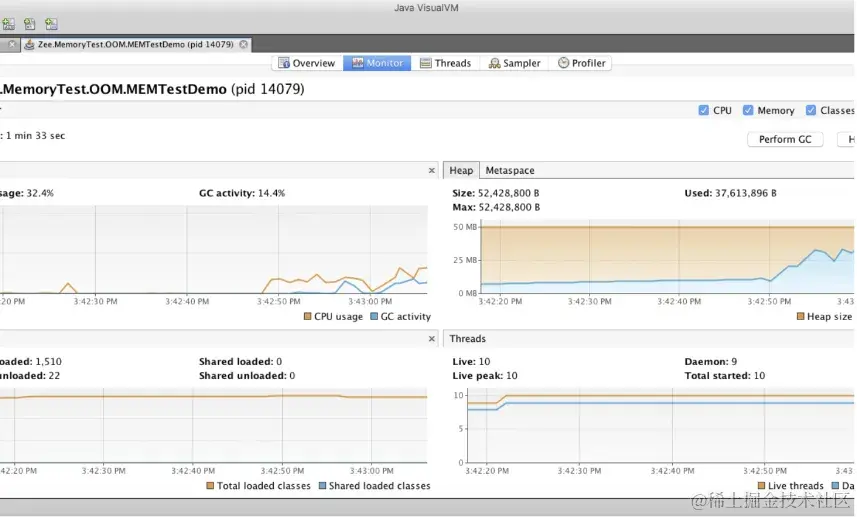Image resolution: width=857 pixels, height=517 pixels.
Task: Uncheck the CPU graph checkbox
Action: coord(703,110)
